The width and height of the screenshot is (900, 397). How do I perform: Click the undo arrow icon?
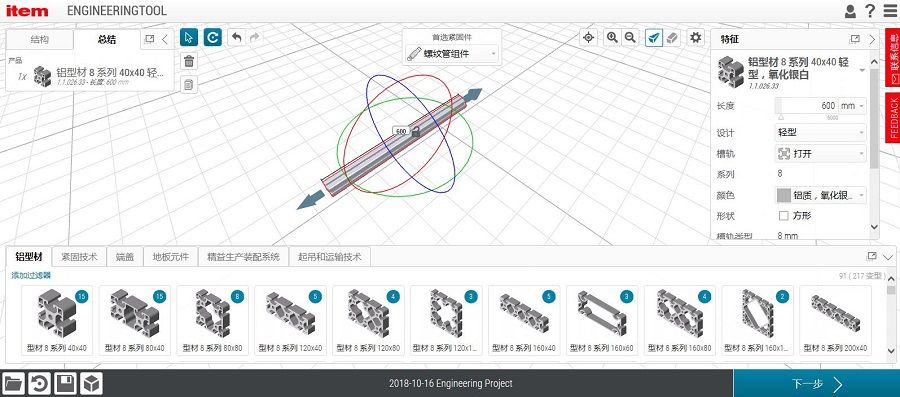236,38
